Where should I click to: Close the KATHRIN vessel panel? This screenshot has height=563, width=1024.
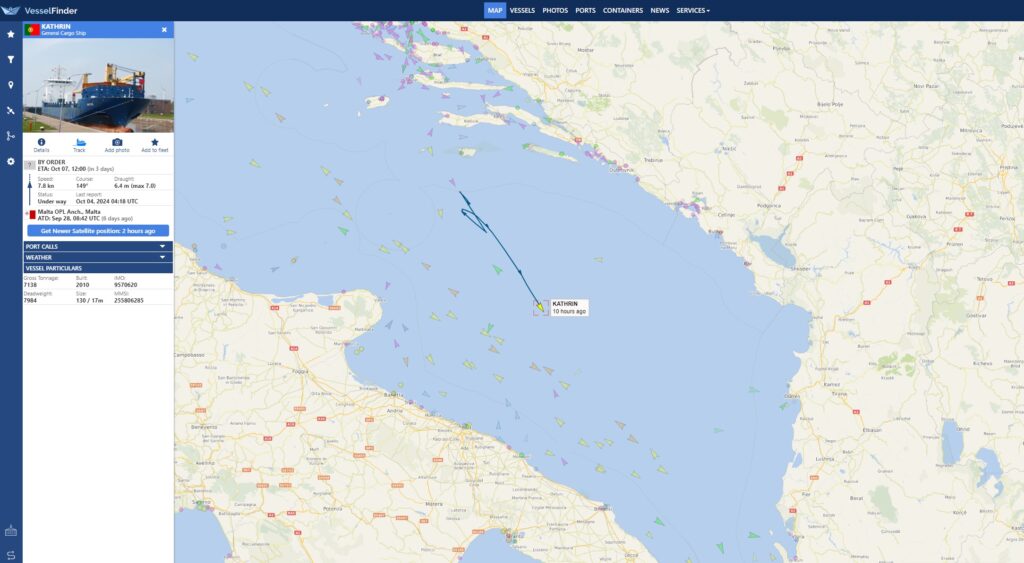165,30
